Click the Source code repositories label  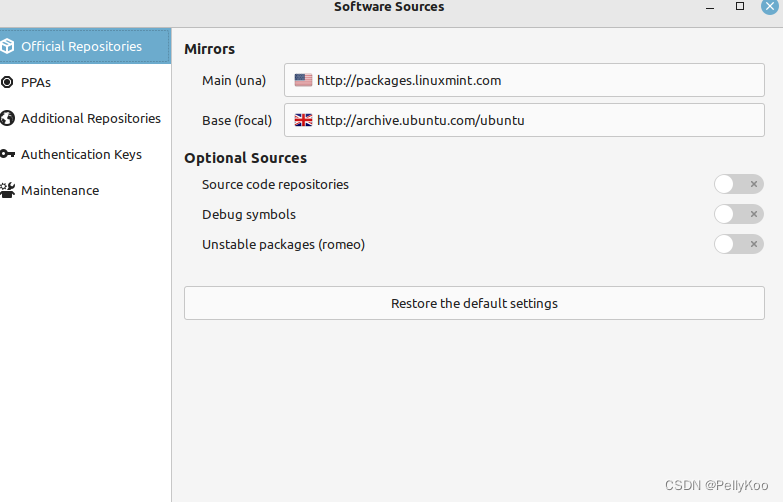pos(275,184)
